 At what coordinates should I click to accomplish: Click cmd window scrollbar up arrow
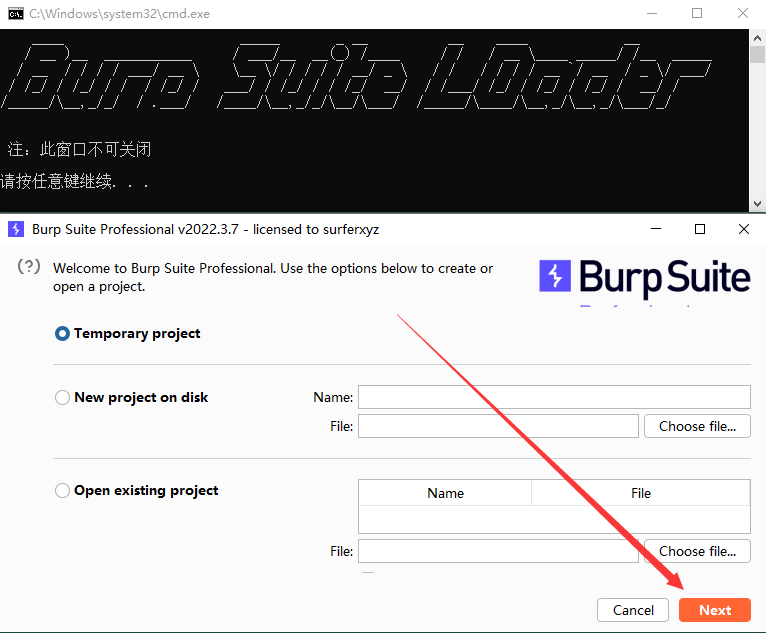pos(757,38)
